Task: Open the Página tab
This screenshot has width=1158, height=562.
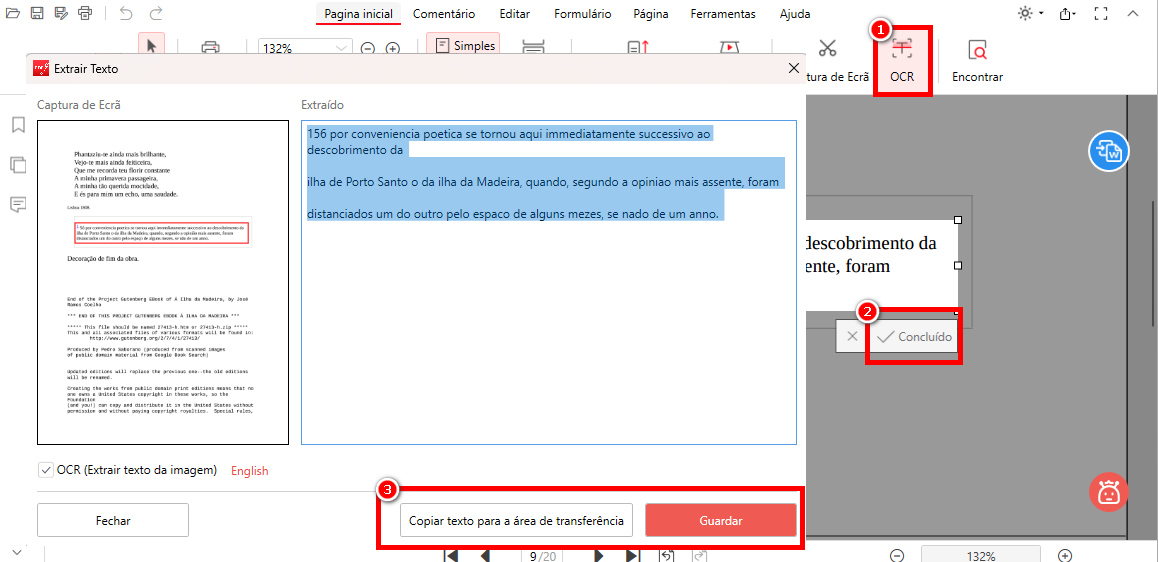Action: pos(651,14)
